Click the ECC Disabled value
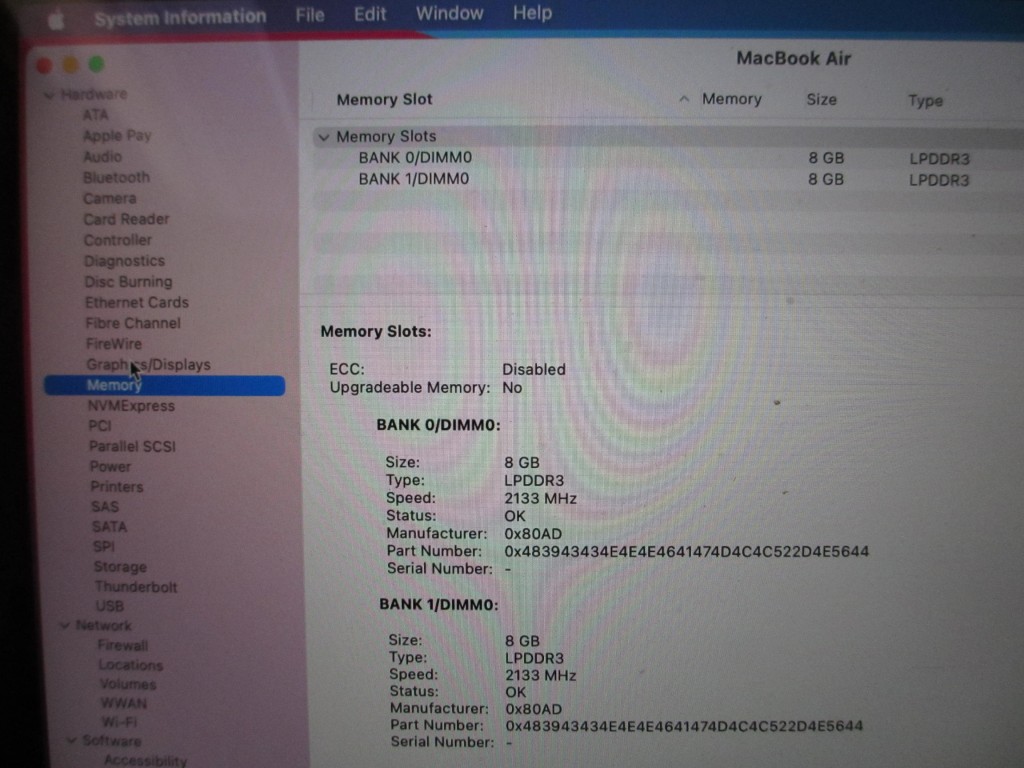 click(x=534, y=370)
